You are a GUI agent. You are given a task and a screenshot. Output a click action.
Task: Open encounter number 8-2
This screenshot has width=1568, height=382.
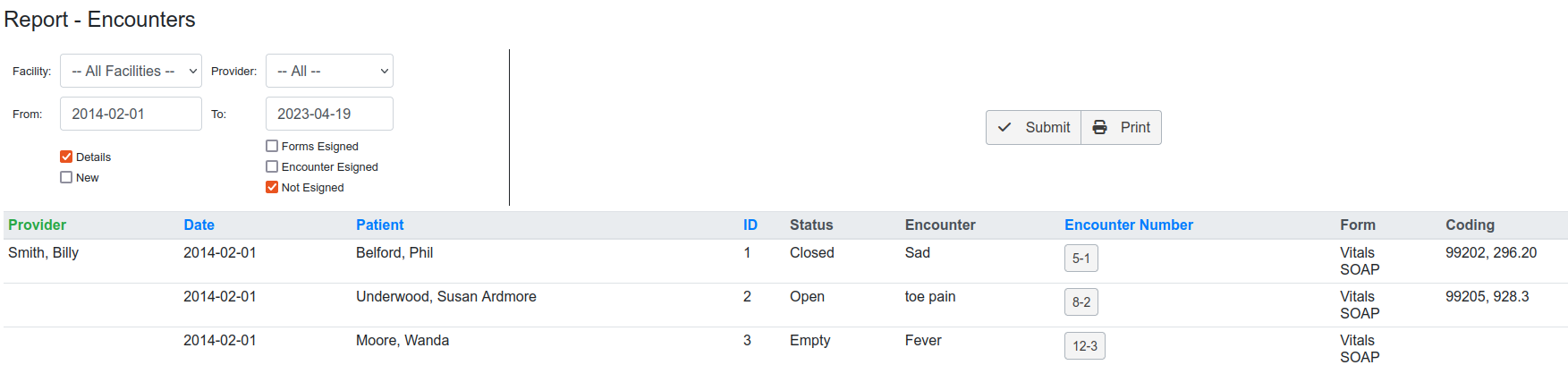click(1081, 302)
